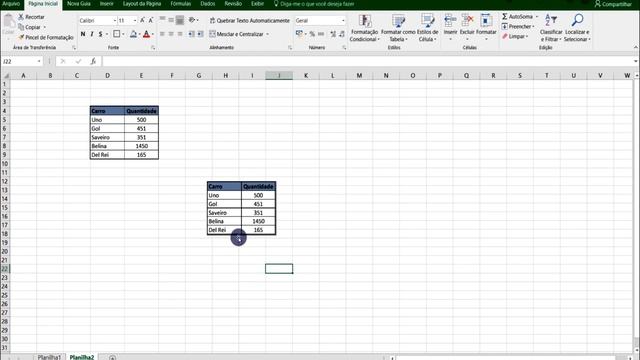Click into the formula bar
This screenshot has width=640, height=360.
[367, 61]
